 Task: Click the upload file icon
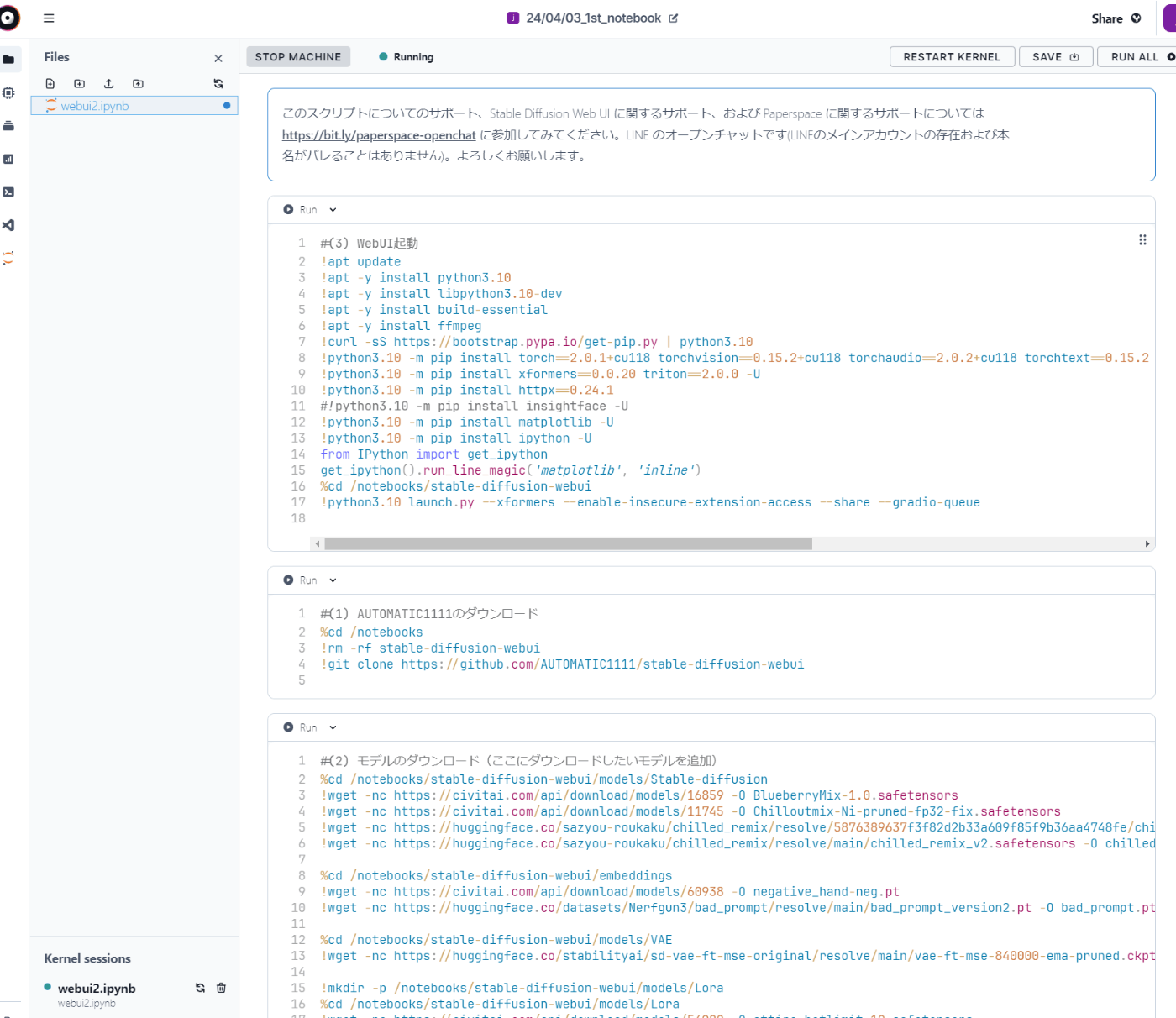pos(108,84)
